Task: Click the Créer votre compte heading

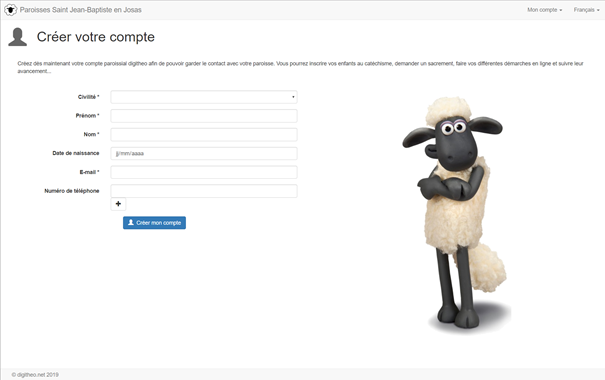Action: pos(96,37)
